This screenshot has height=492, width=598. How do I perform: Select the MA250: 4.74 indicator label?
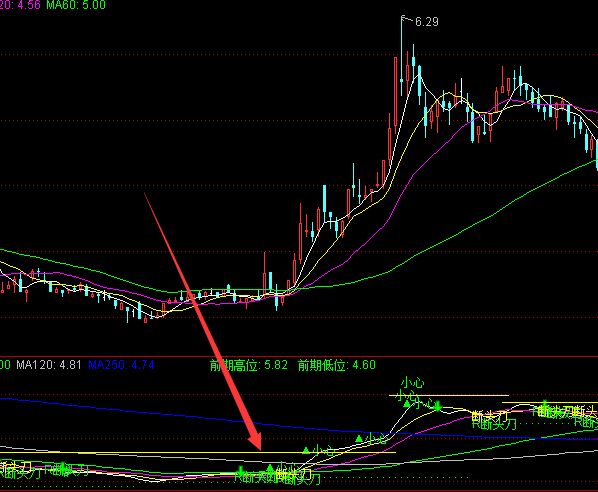pyautogui.click(x=121, y=365)
